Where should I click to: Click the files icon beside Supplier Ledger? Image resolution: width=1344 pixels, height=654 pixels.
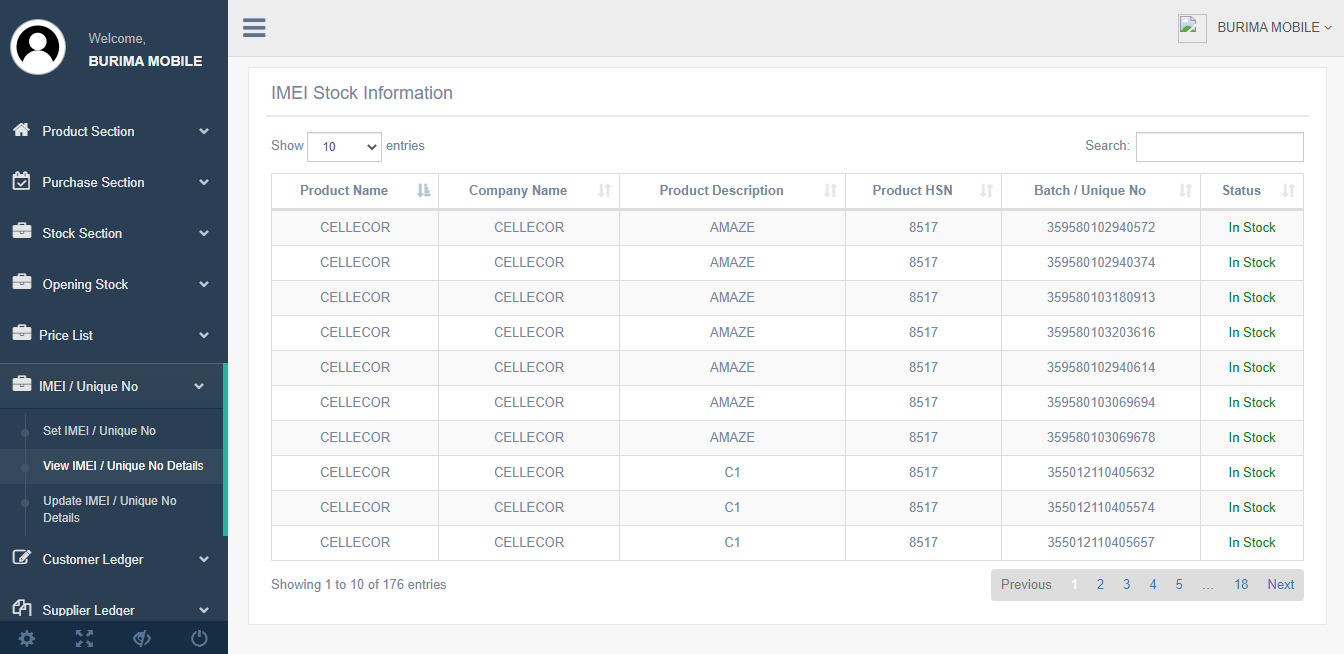pyautogui.click(x=21, y=608)
